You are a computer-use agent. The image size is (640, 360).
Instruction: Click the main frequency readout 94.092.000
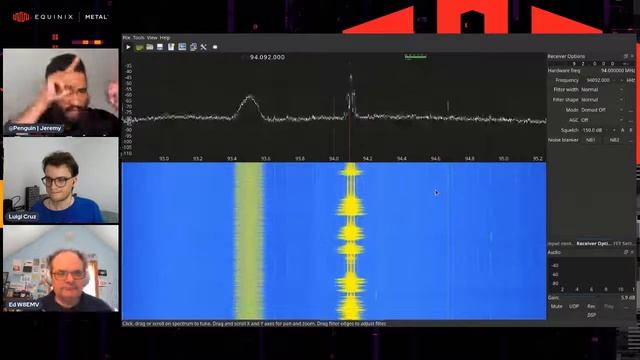[267, 57]
